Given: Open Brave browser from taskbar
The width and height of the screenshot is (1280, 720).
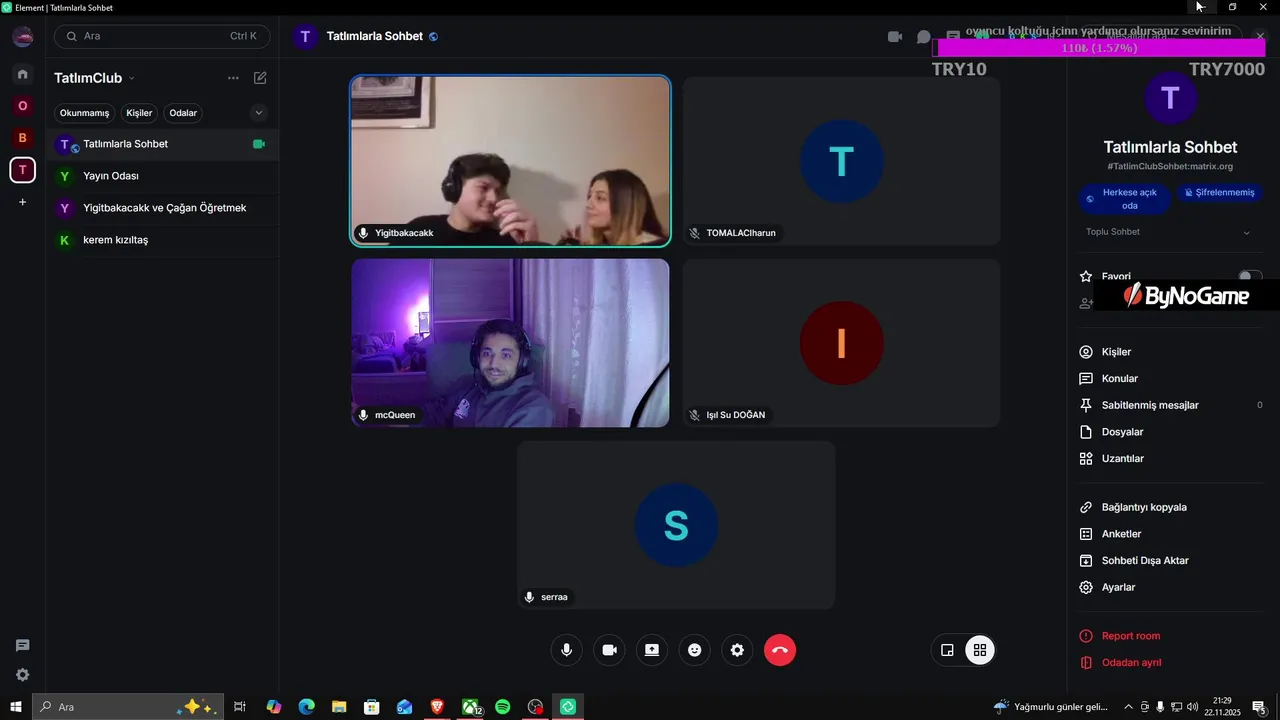Looking at the screenshot, I should (437, 707).
